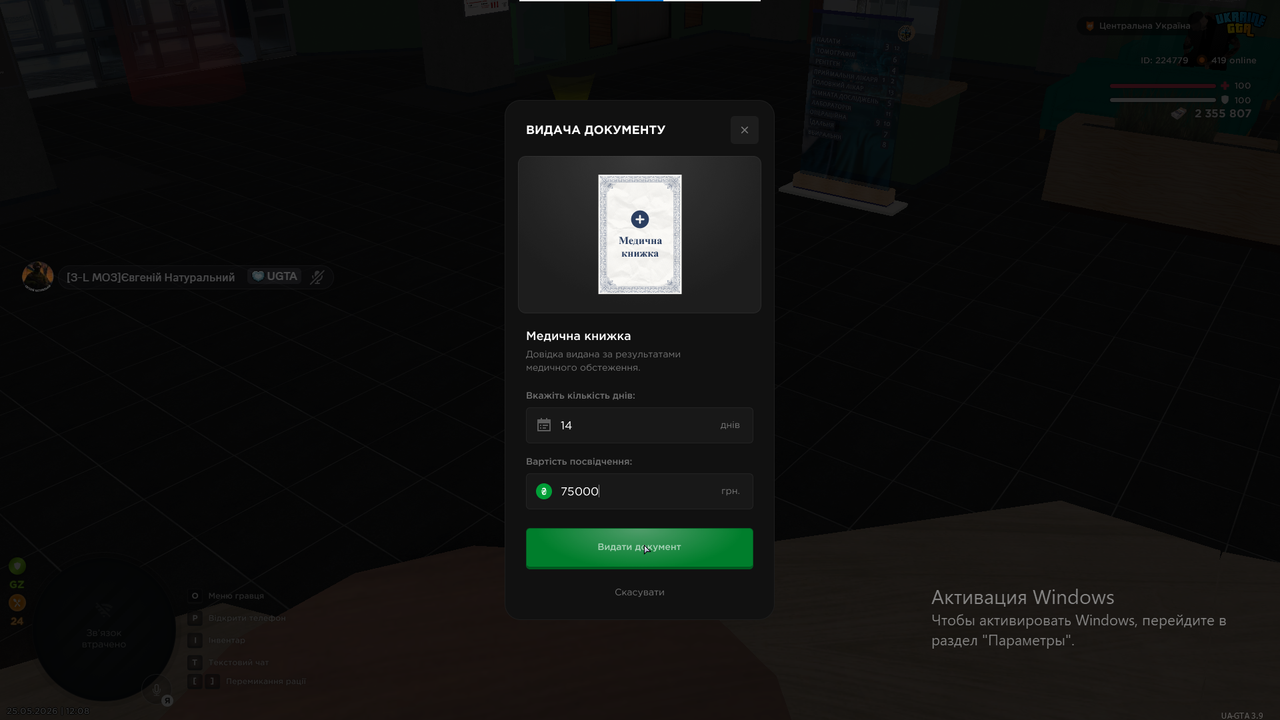
Task: Click the 419 online counter
Action: click(1233, 60)
